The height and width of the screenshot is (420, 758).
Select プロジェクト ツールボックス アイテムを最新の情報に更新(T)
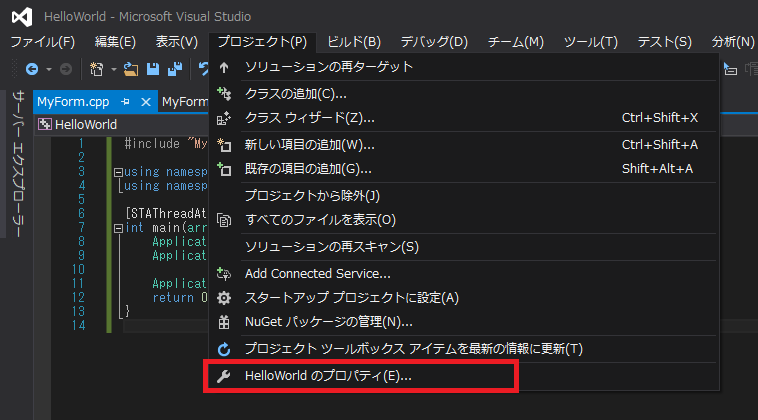464,349
